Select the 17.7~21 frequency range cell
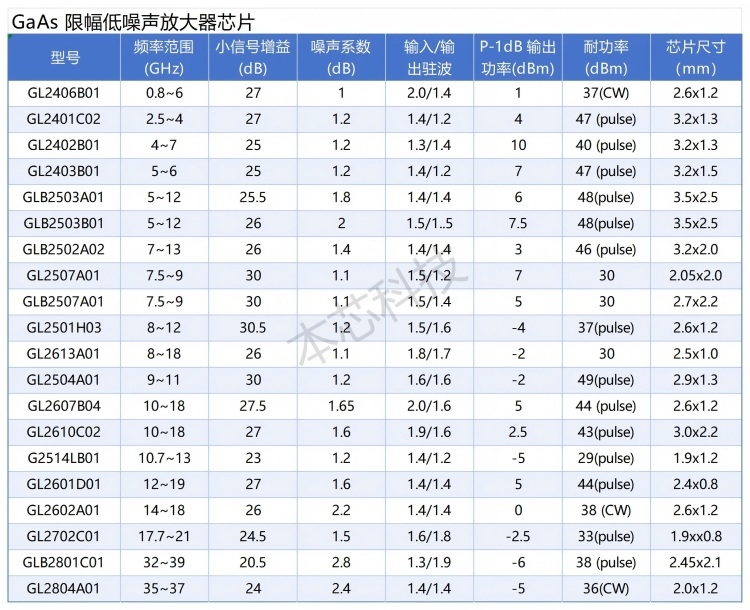Image resolution: width=750 pixels, height=610 pixels. [164, 536]
